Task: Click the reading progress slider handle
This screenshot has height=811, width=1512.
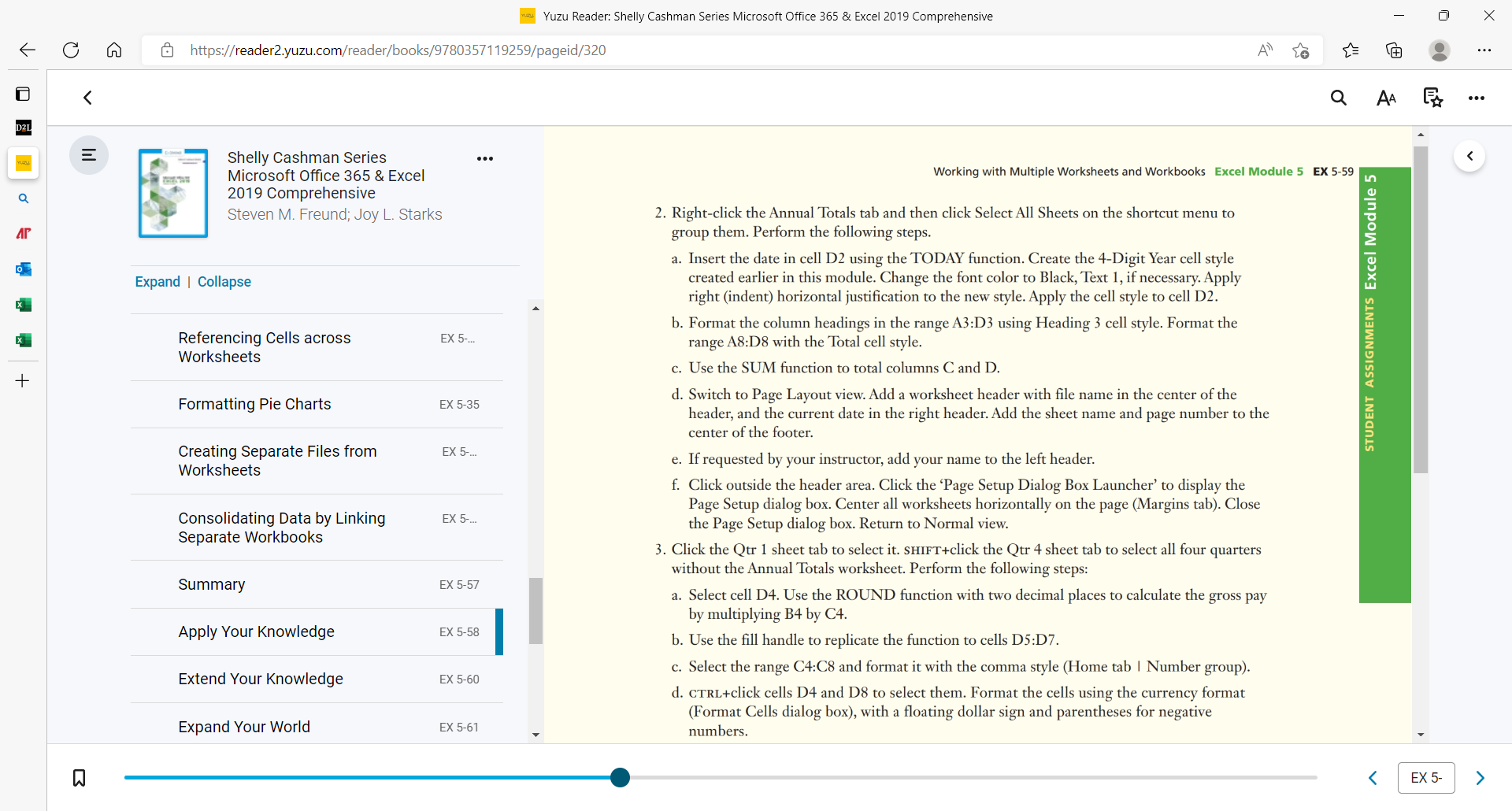Action: [x=621, y=778]
